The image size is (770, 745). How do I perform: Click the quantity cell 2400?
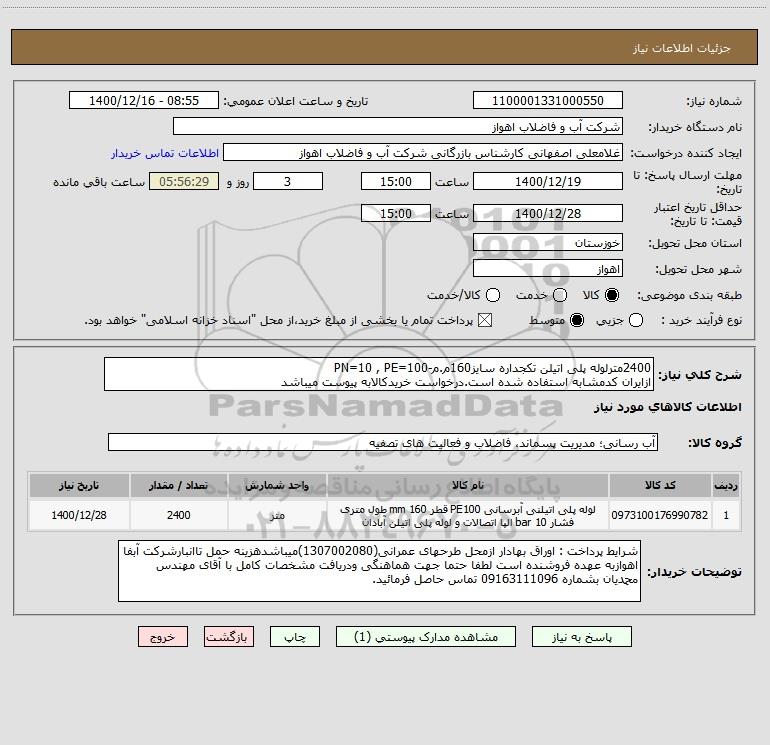coord(179,515)
